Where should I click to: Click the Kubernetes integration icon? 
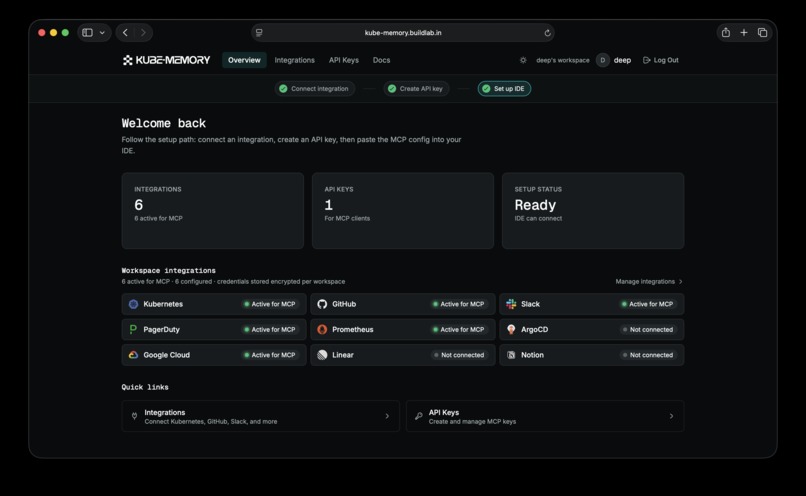tap(133, 304)
